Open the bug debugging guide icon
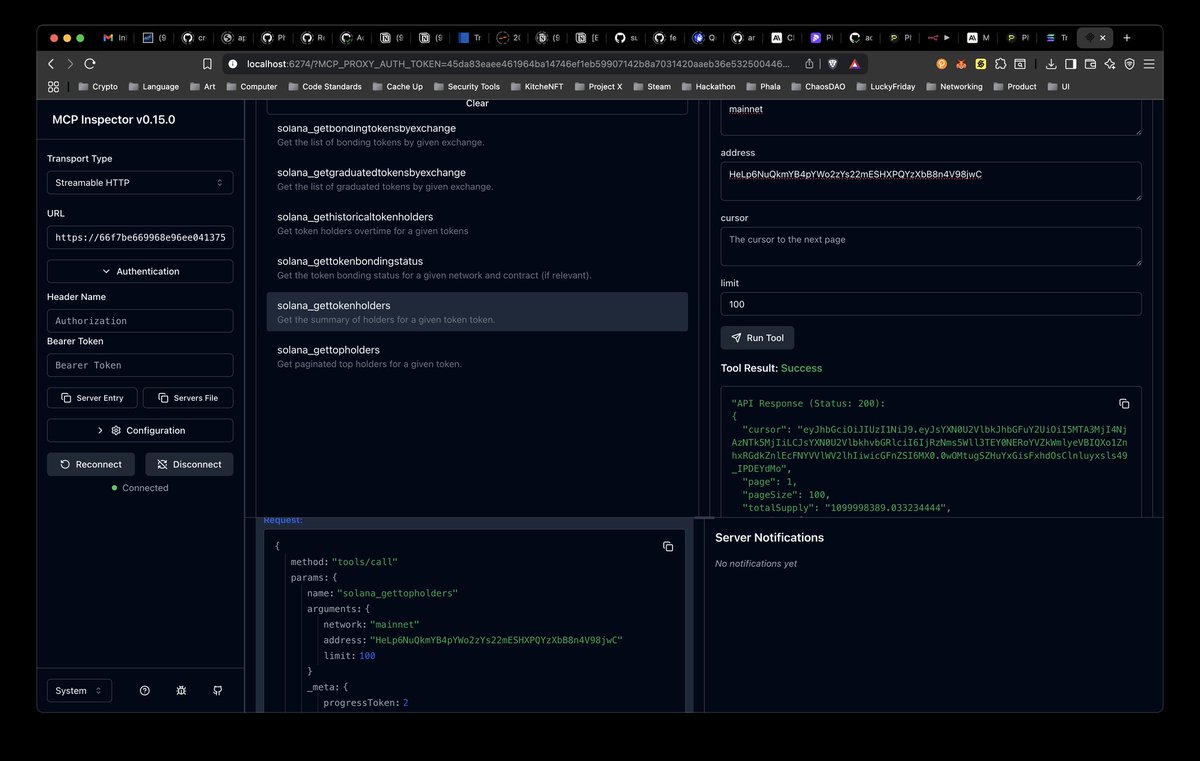The width and height of the screenshot is (1200, 761). [x=181, y=691]
